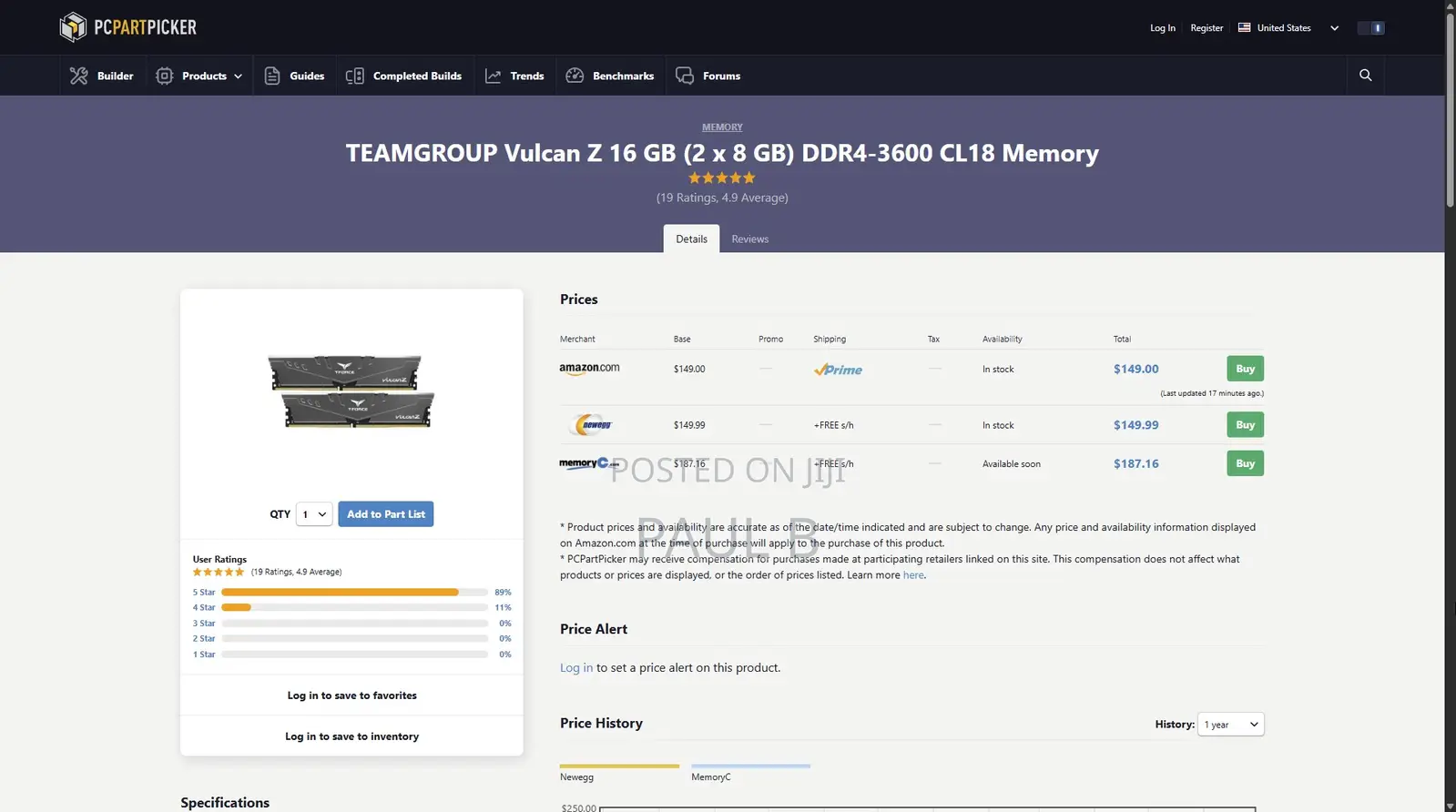The width and height of the screenshot is (1456, 812).
Task: Open the QTY quantity dropdown
Action: 314,514
